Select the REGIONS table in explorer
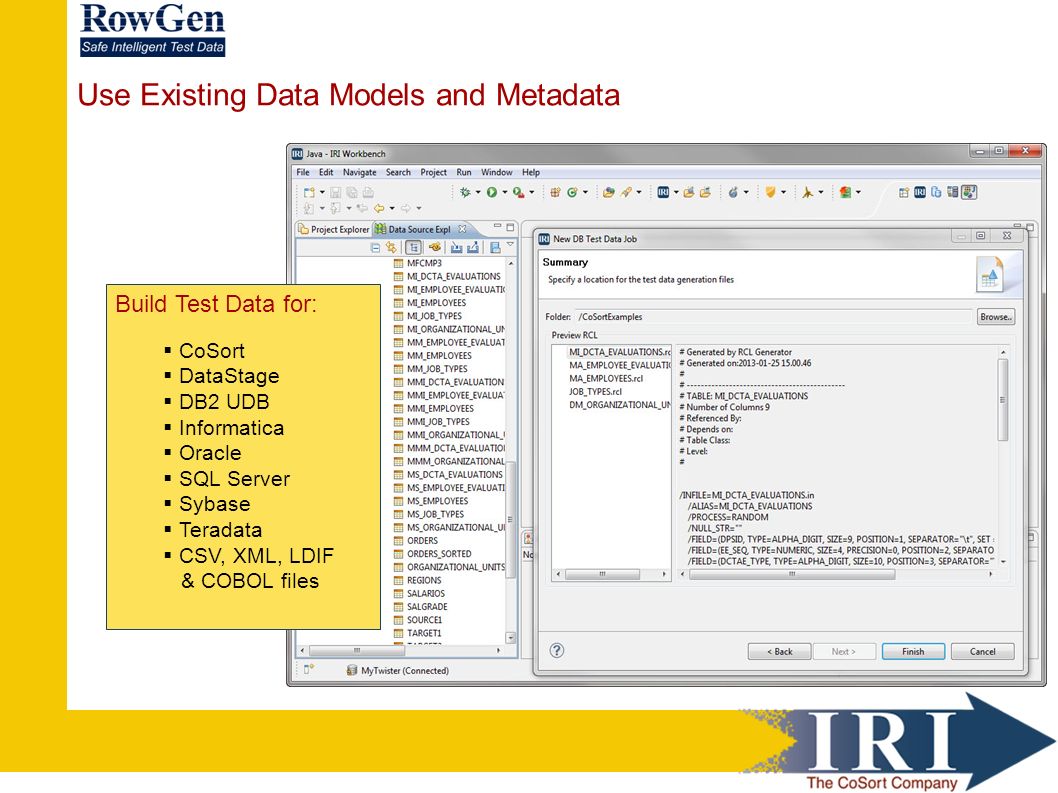The height and width of the screenshot is (793, 1058). [x=424, y=580]
